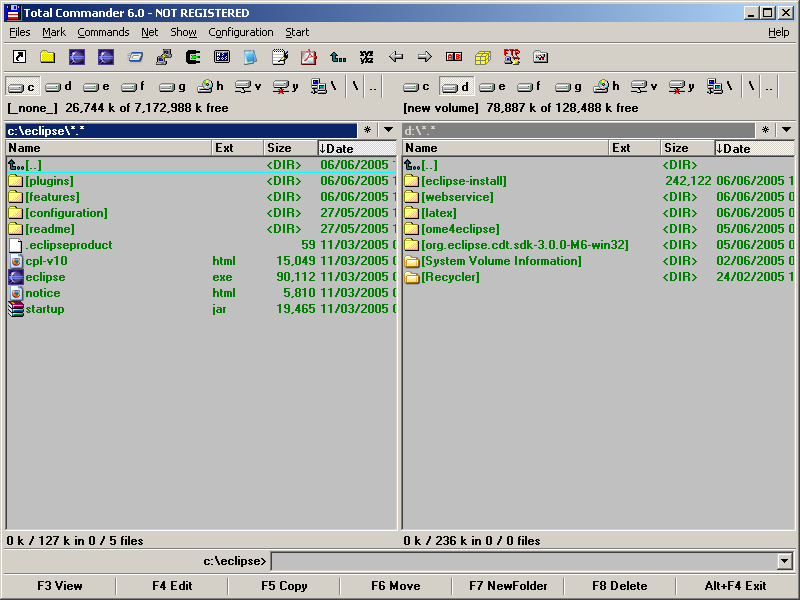Click the yellow folder toolbar icon
Image resolution: width=800 pixels, height=600 pixels.
point(48,57)
